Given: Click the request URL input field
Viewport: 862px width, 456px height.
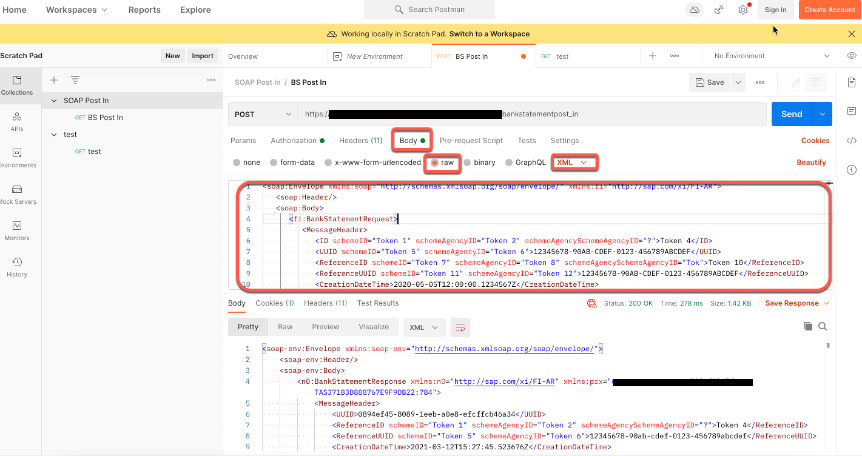Looking at the screenshot, I should [x=530, y=114].
